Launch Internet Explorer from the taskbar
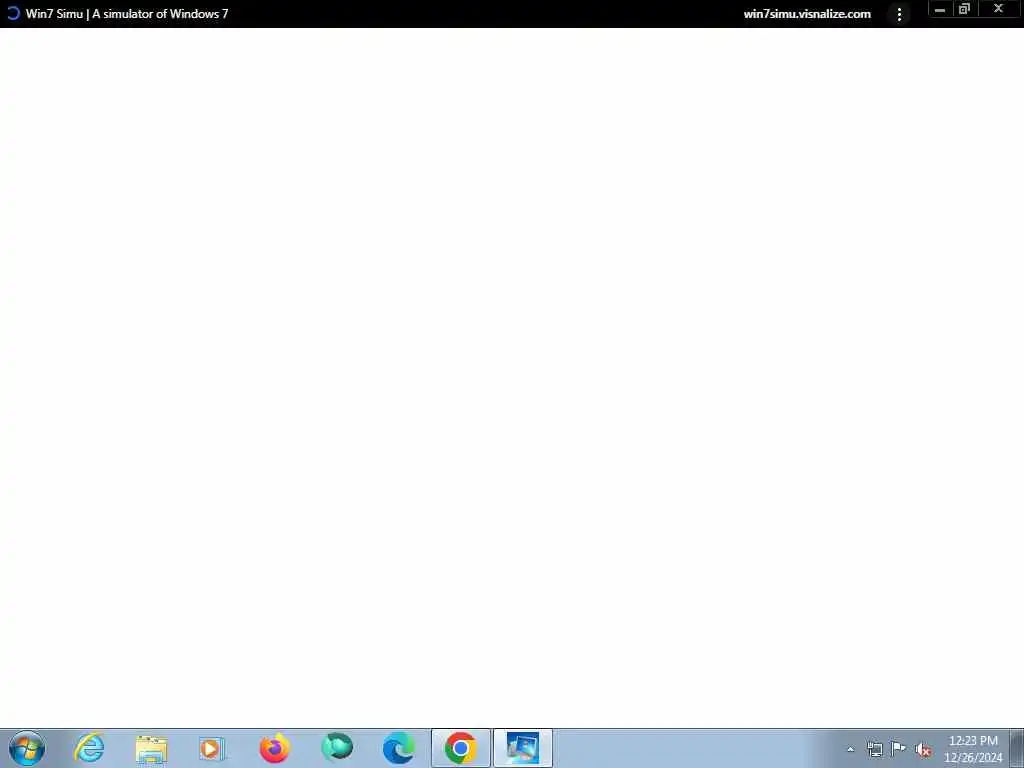The width and height of the screenshot is (1024, 768). (x=89, y=748)
